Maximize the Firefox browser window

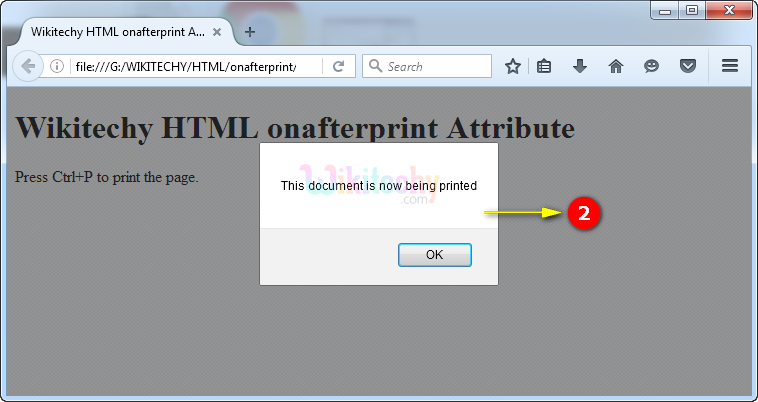[x=691, y=10]
